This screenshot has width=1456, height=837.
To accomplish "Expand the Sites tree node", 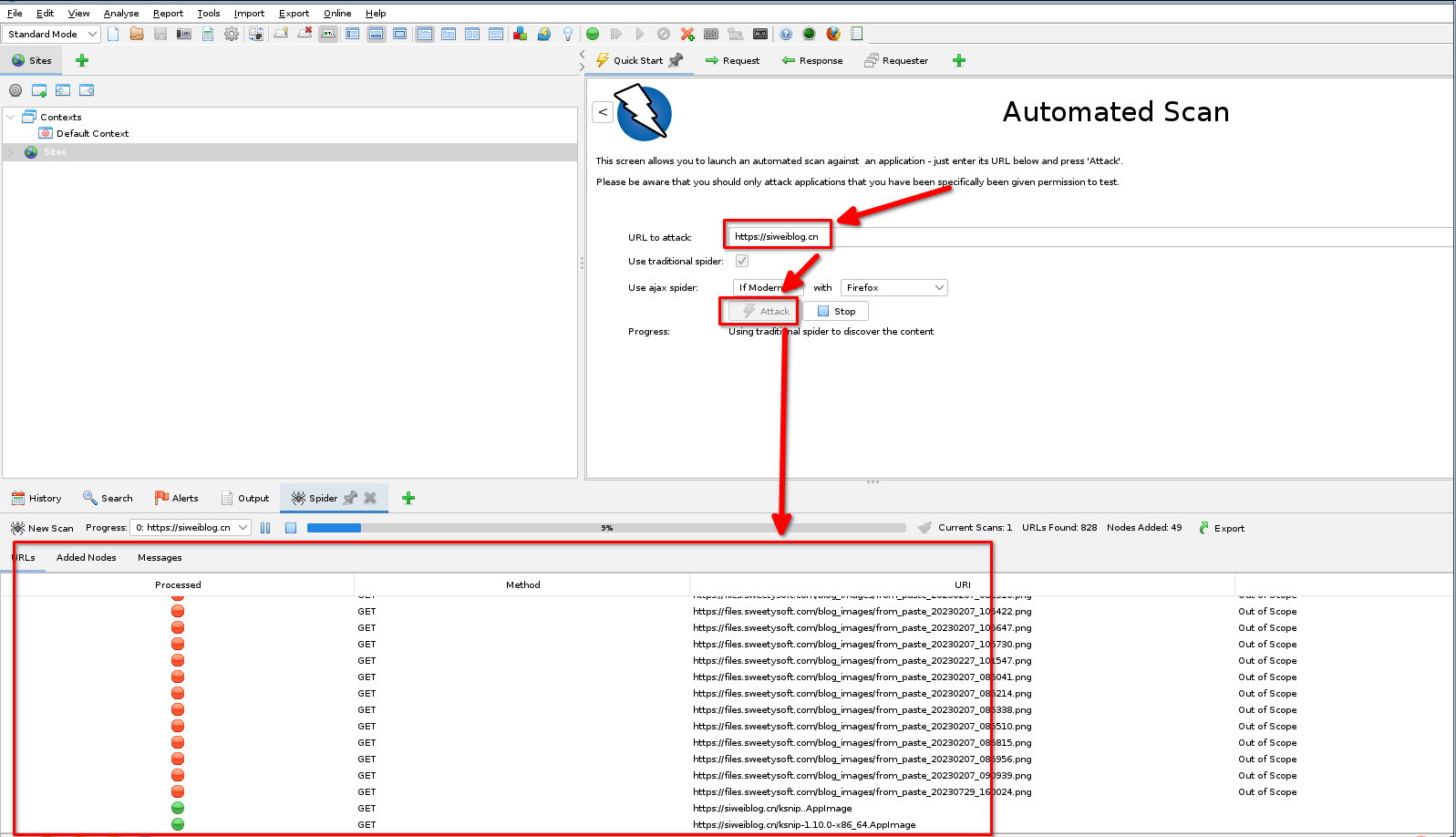I will [x=11, y=152].
